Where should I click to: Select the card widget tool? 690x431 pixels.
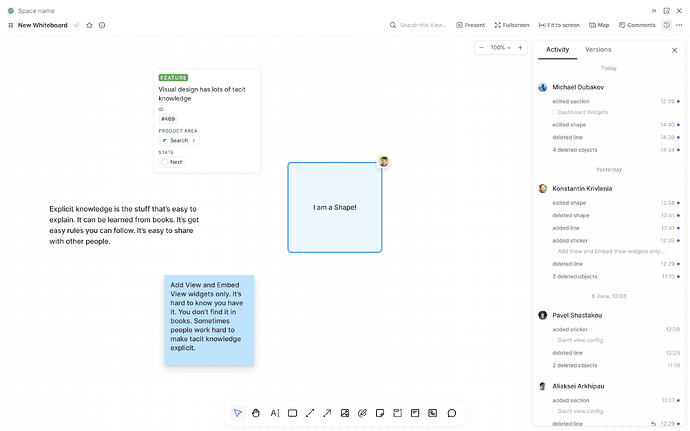click(x=415, y=413)
